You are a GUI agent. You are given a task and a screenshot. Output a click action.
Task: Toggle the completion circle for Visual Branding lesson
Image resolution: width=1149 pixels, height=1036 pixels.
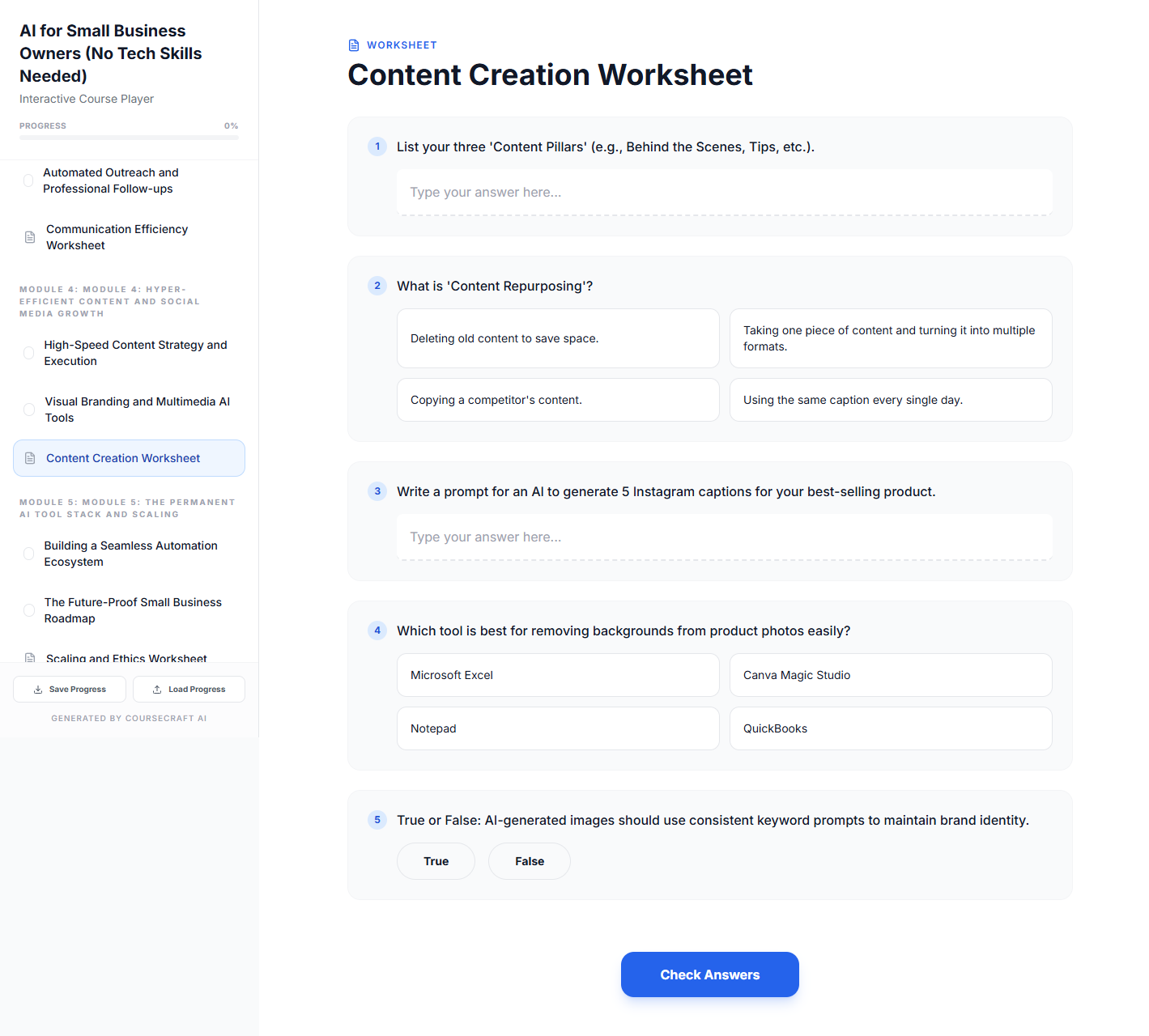pos(28,410)
